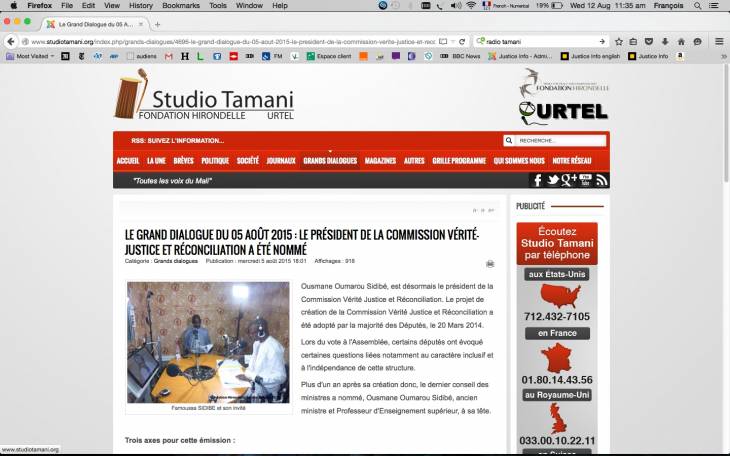Open the GRANDS DIALOGUES nav item
730x456 pixels.
point(330,161)
